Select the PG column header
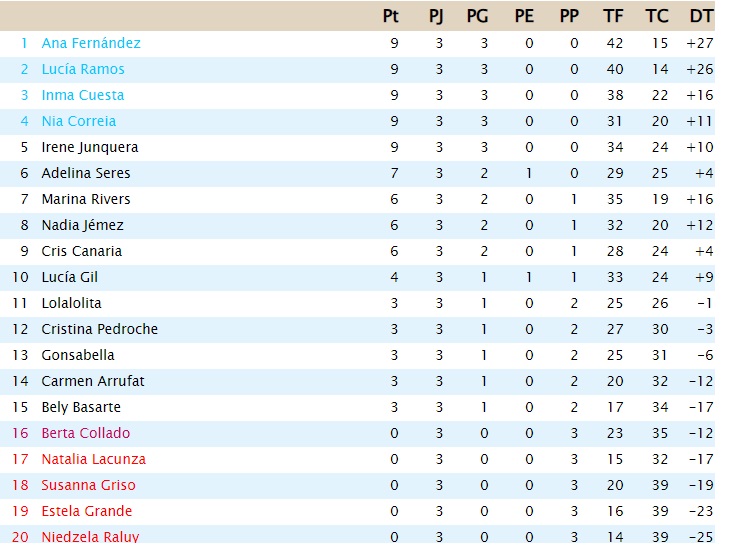The image size is (729, 545). point(477,16)
